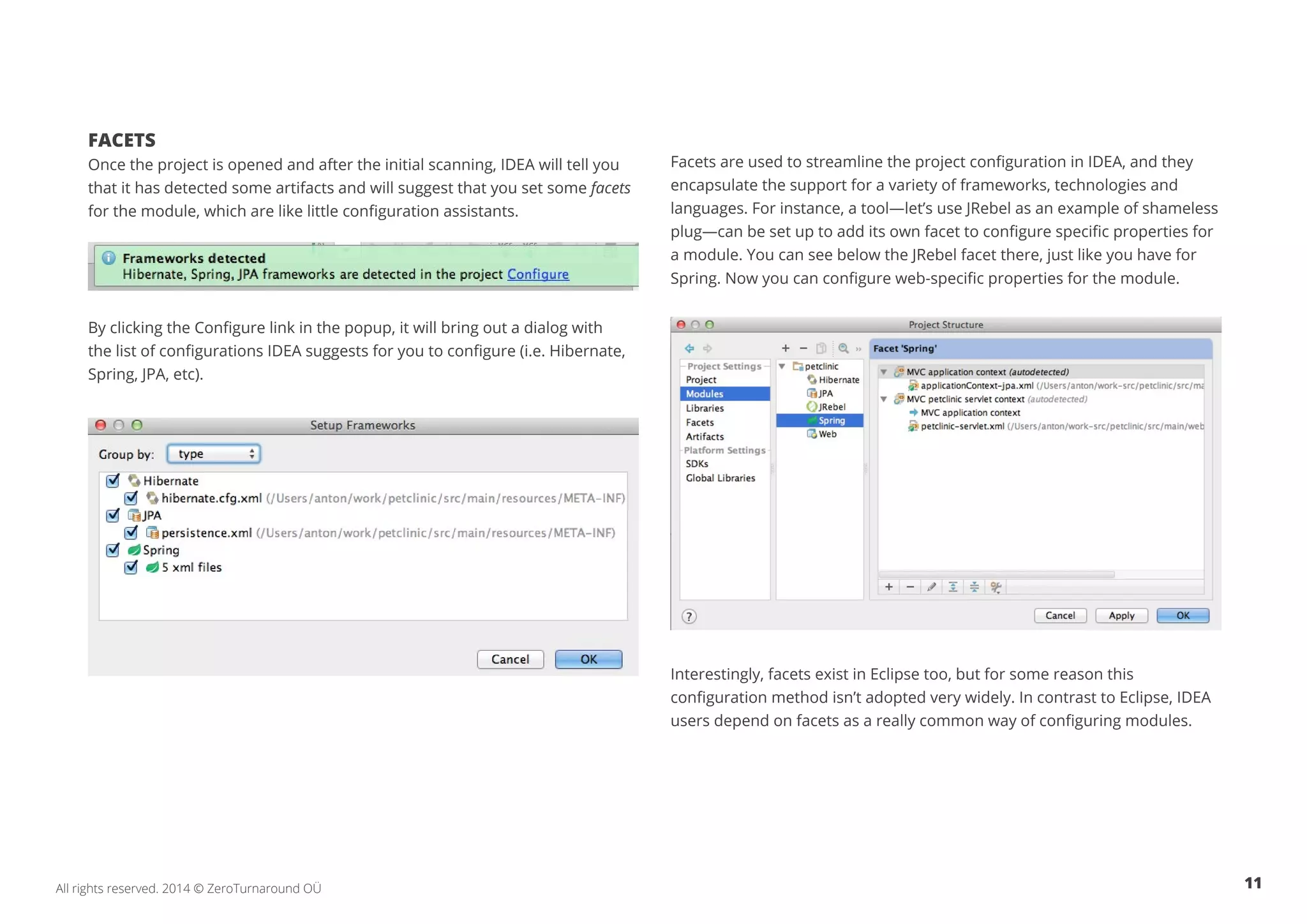This screenshot has height=924, width=1307.
Task: Click the help question mark button
Action: coord(689,616)
